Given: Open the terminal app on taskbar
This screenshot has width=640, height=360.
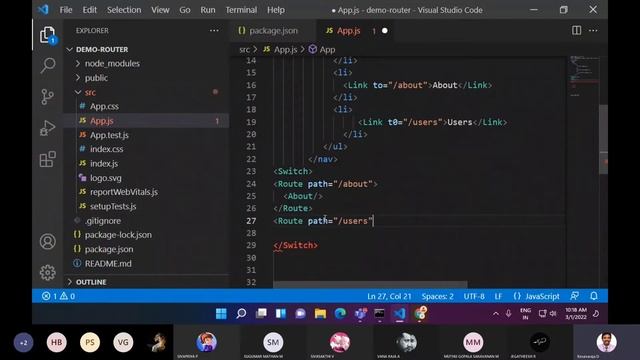Looking at the screenshot, I should (x=380, y=313).
